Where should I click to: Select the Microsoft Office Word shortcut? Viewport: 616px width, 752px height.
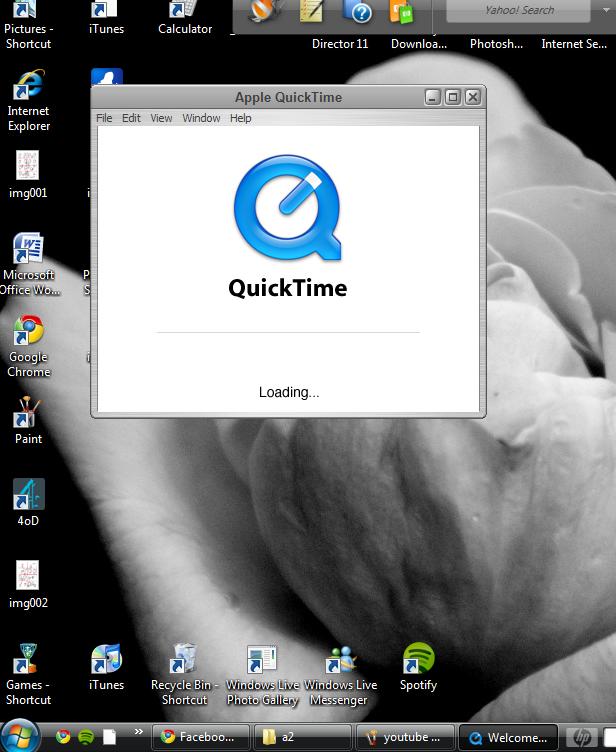pos(29,265)
